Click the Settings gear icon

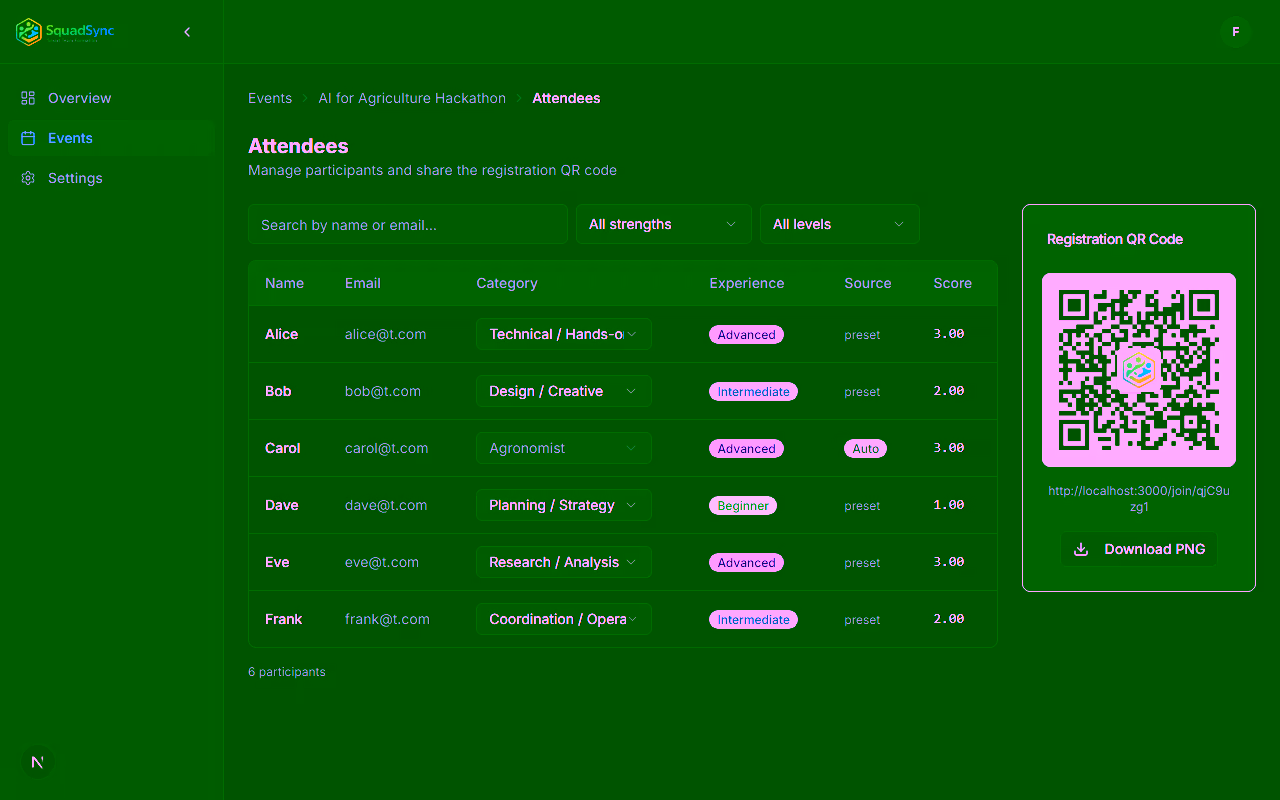pos(28,178)
